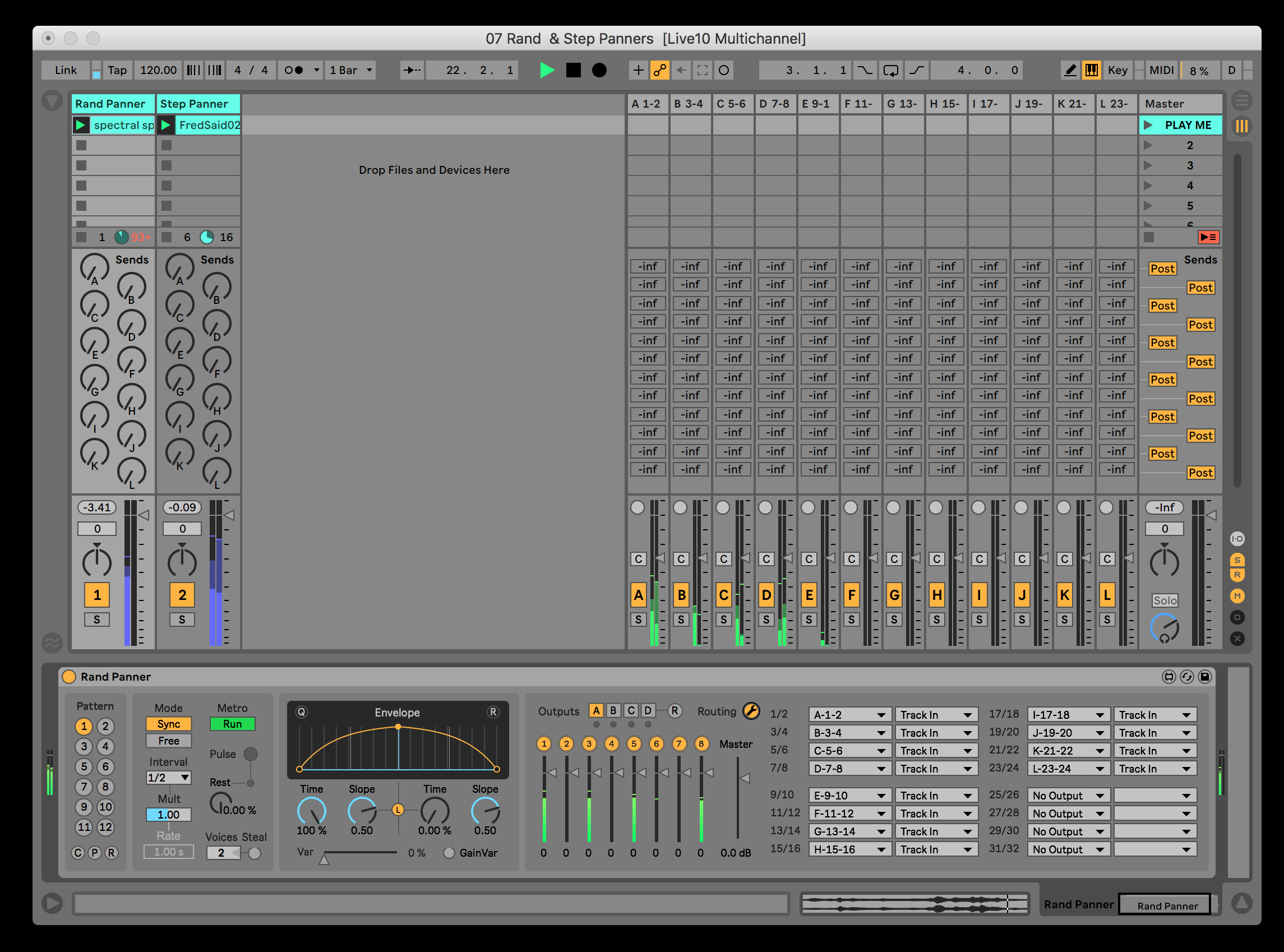Select the Step Panner track header
Screen dimensions: 1284x952
click(x=198, y=104)
